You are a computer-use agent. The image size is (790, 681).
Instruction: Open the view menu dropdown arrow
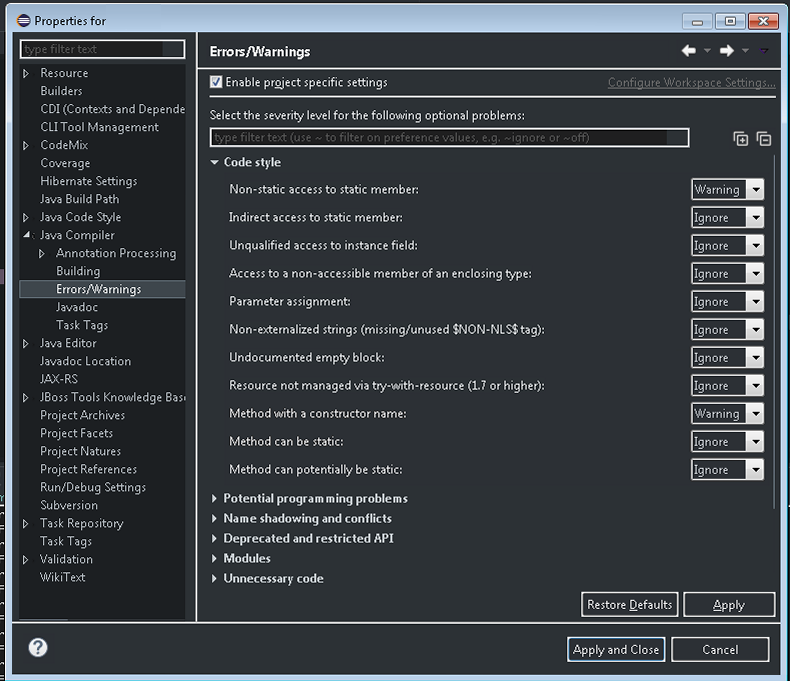pyautogui.click(x=764, y=51)
